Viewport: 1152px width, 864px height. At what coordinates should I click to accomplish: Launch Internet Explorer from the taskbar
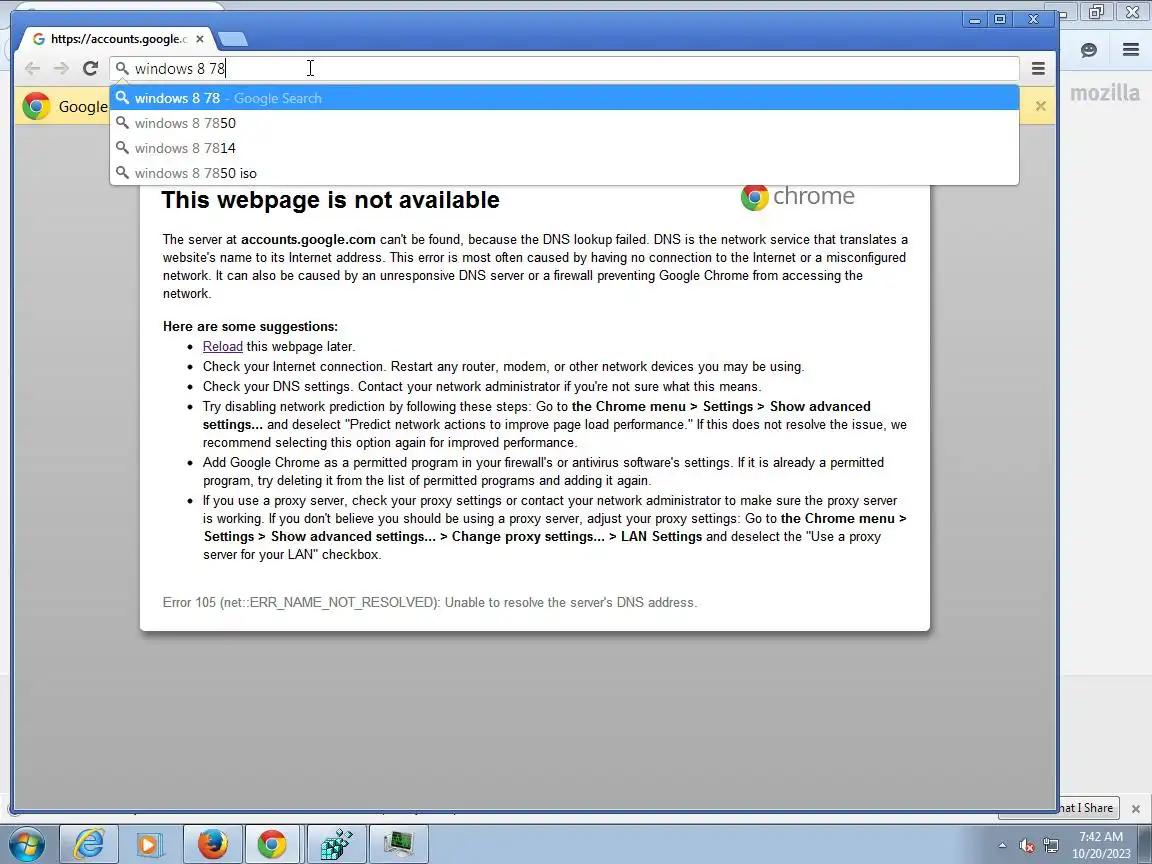pyautogui.click(x=88, y=844)
